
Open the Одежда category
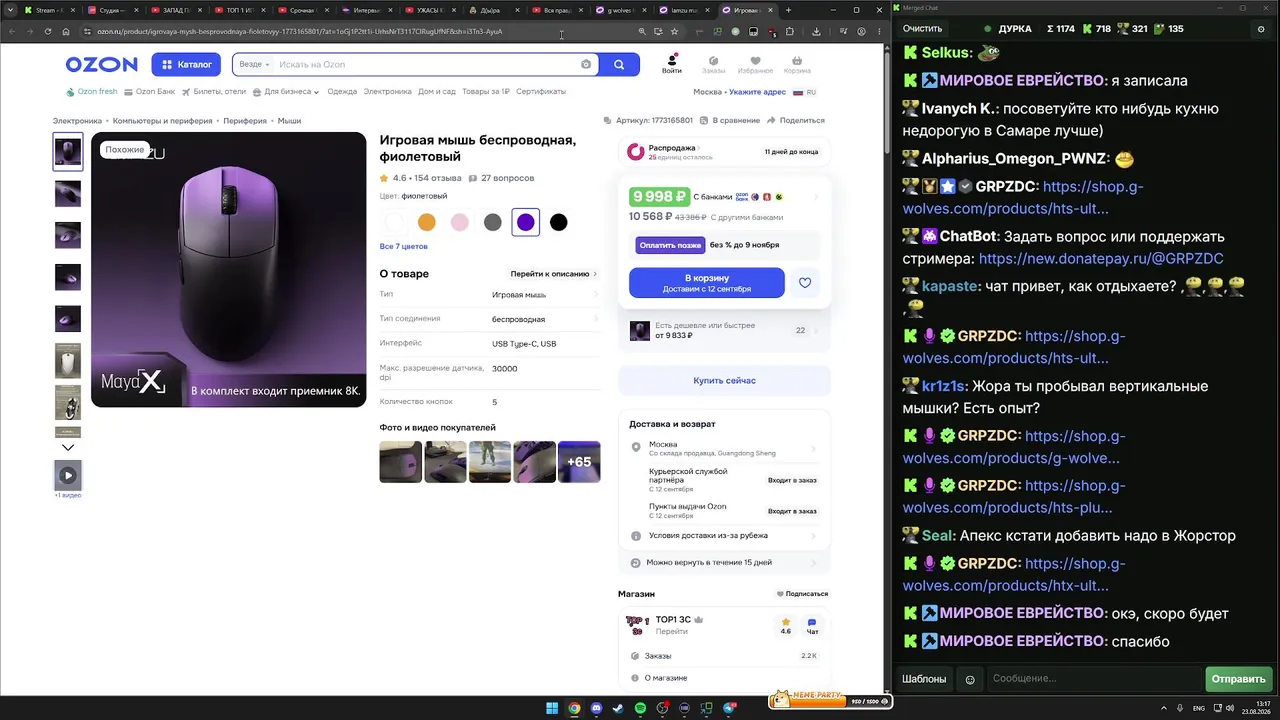click(x=342, y=92)
